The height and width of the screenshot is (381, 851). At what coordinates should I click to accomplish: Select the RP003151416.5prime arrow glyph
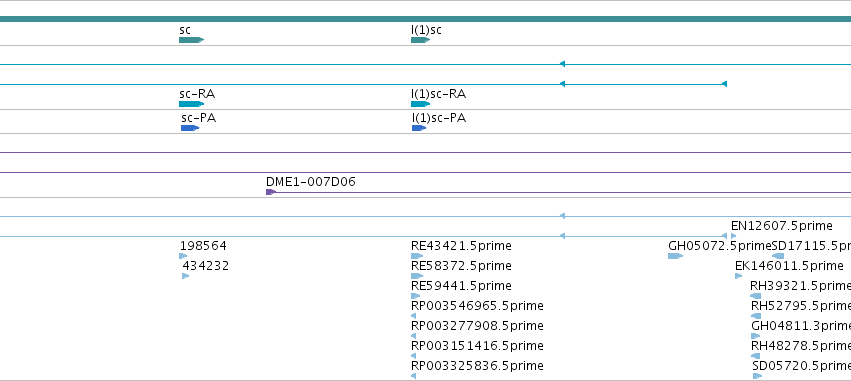(x=414, y=356)
